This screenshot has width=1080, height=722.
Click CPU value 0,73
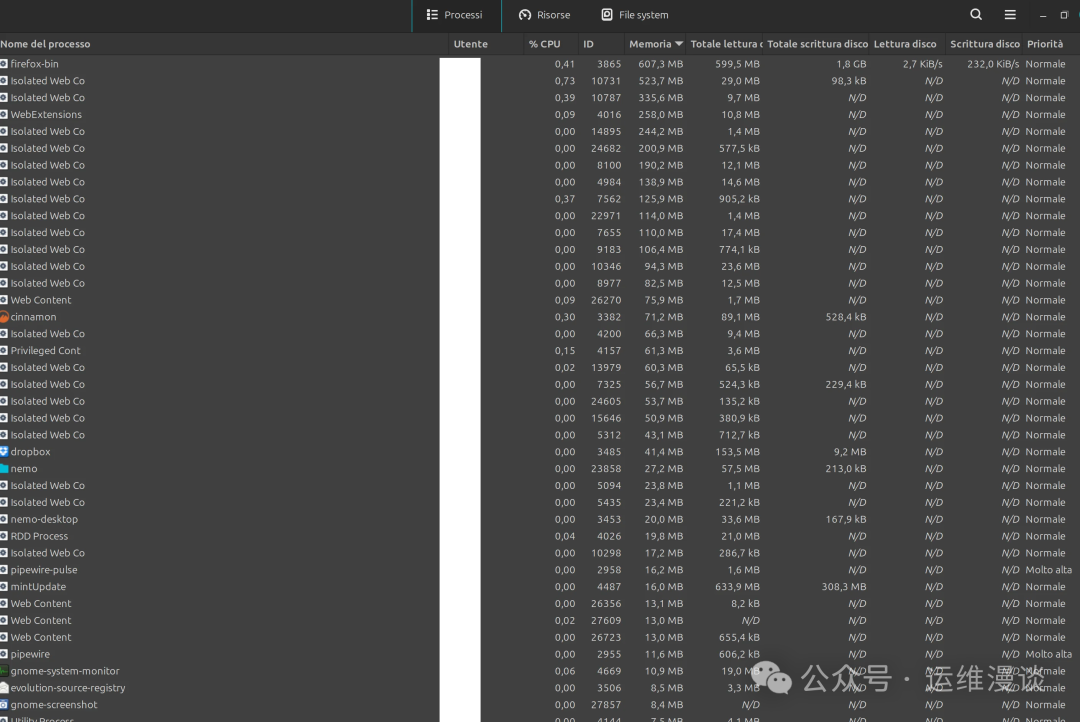(565, 81)
